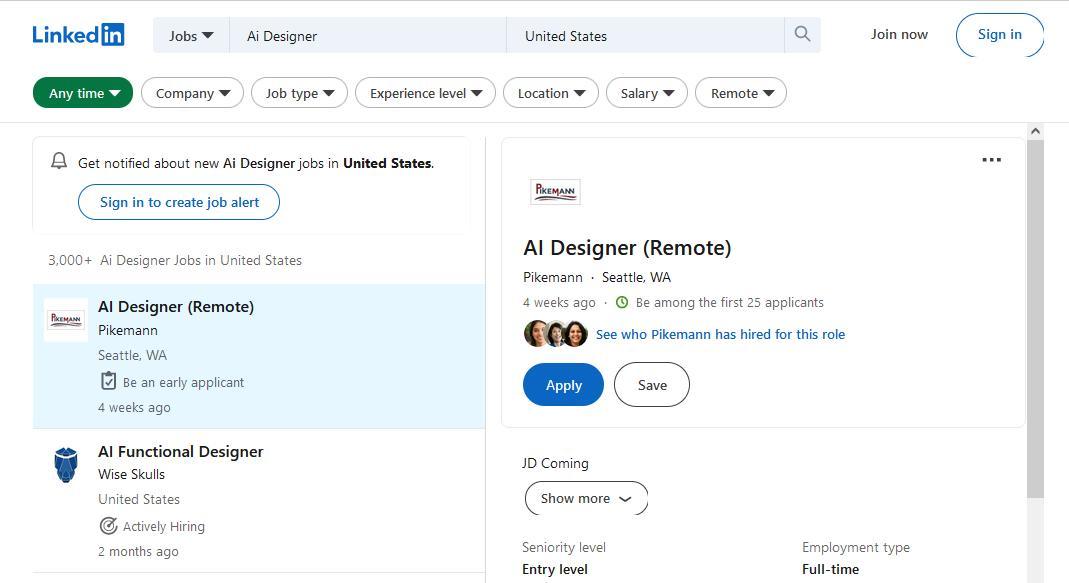Viewport: 1069px width, 583px height.
Task: Expand the Remote filter
Action: [x=741, y=93]
